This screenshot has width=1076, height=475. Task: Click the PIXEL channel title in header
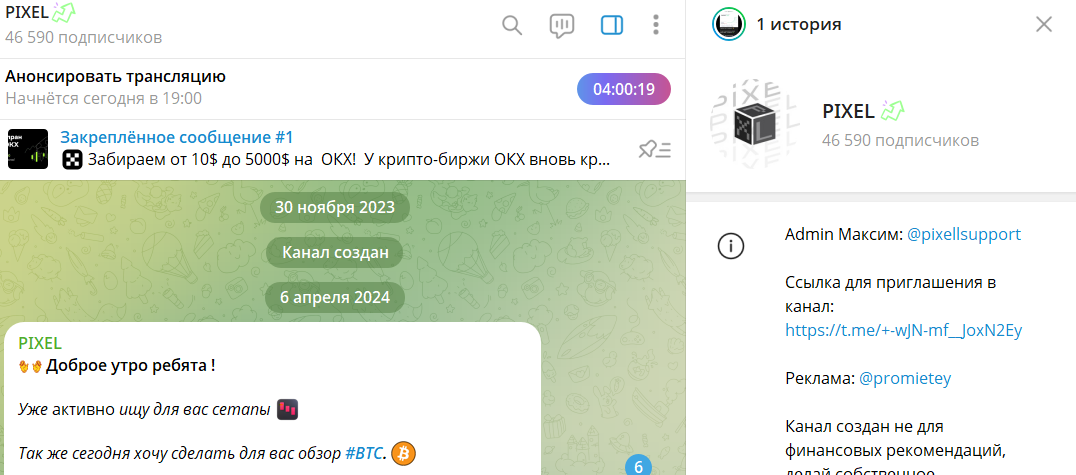(27, 12)
